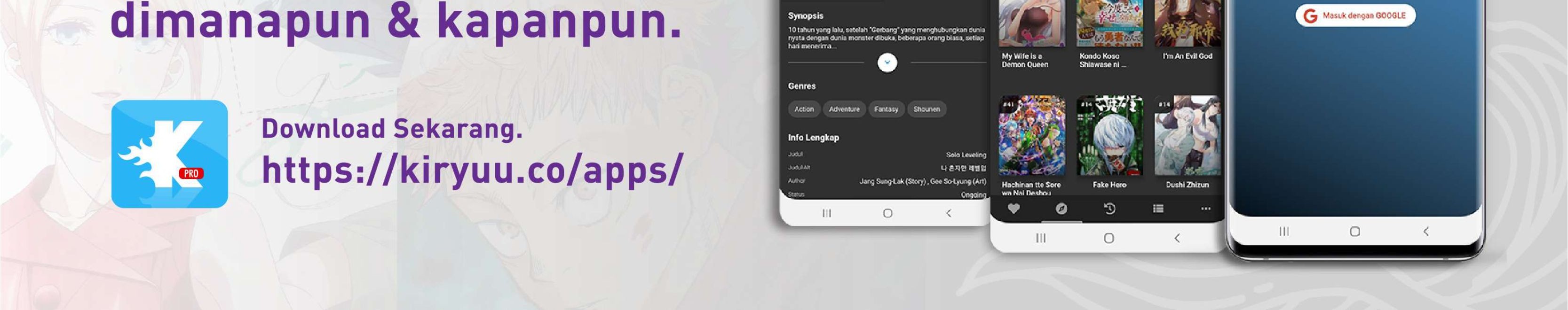
Task: Click the Kiryuu PRO app logo
Action: tap(169, 154)
